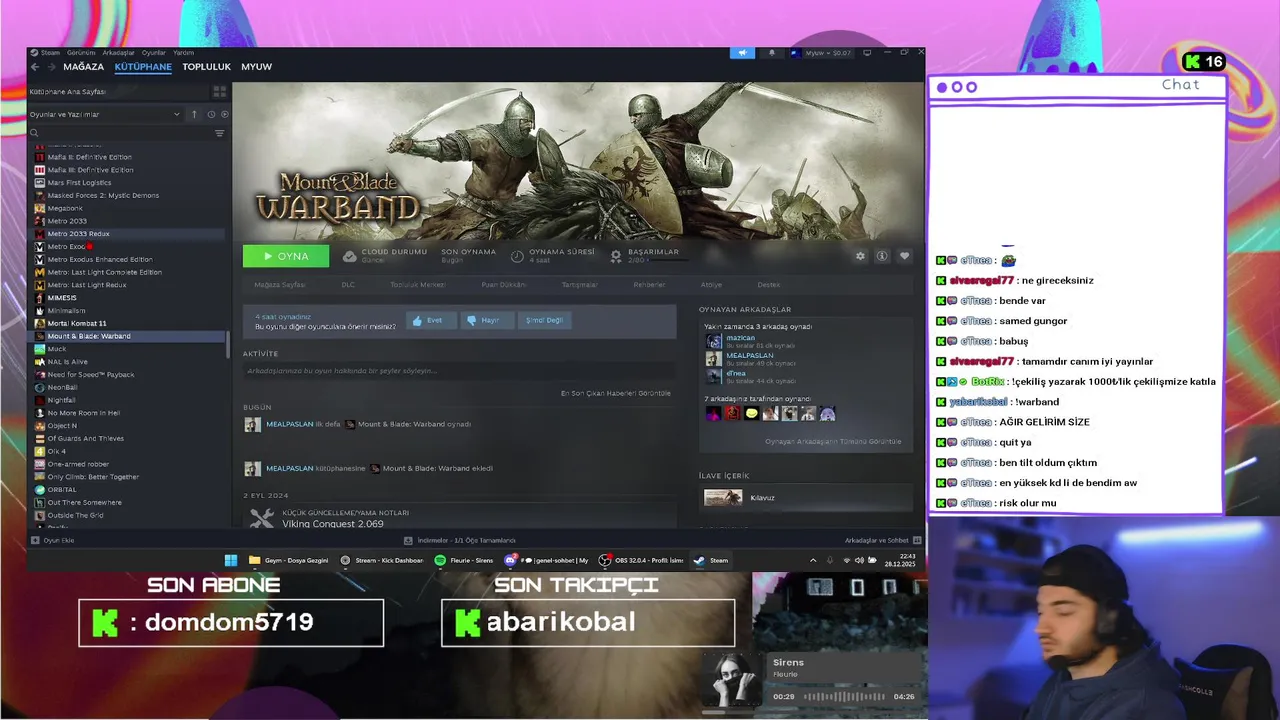The height and width of the screenshot is (720, 1280).
Task: Click friend MEALPASLAN in playing friends
Action: pyautogui.click(x=750, y=355)
